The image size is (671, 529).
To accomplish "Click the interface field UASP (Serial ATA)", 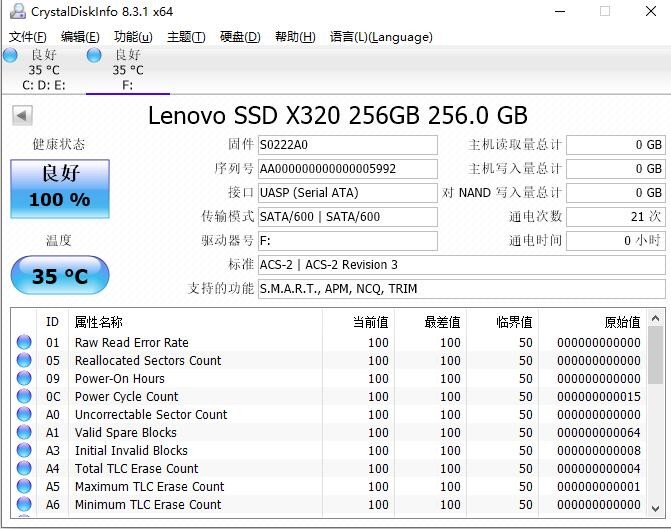I will coord(347,193).
